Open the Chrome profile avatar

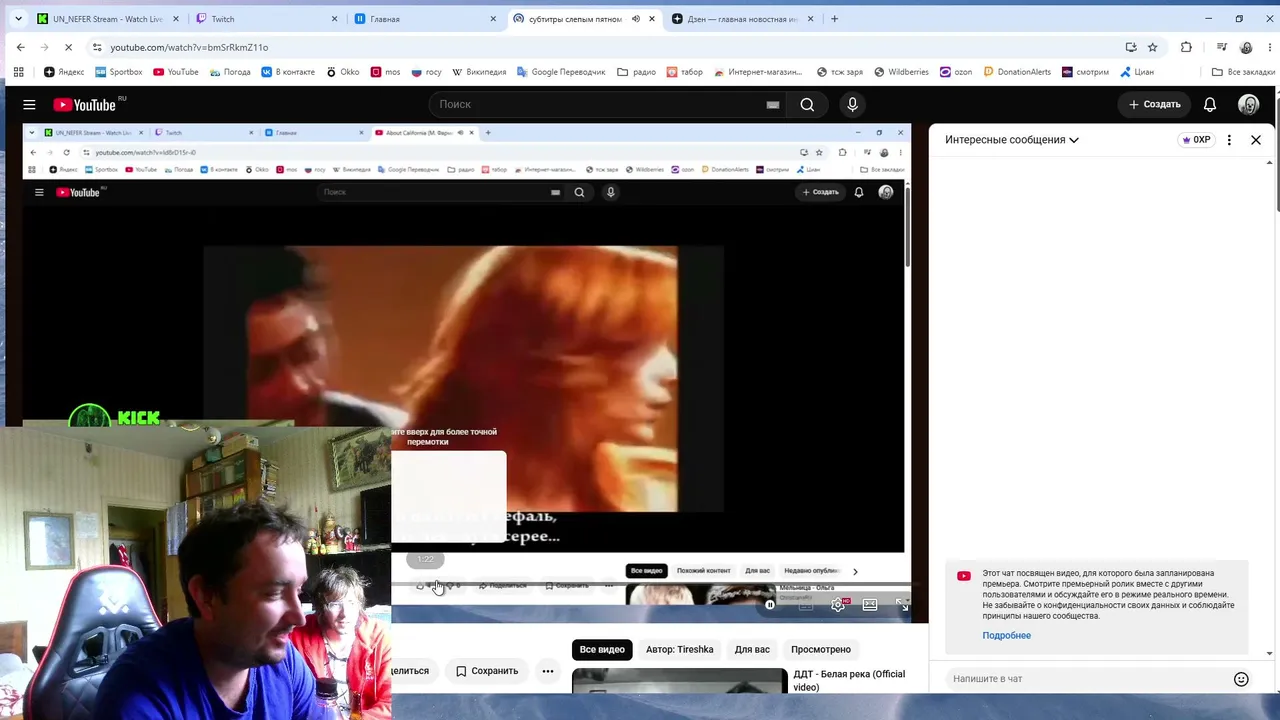tap(1246, 47)
